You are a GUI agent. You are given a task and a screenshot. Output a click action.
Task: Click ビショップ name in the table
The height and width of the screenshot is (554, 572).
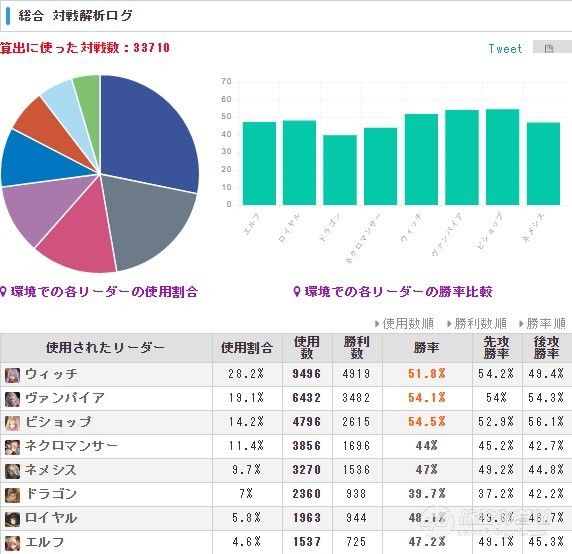tap(58, 422)
